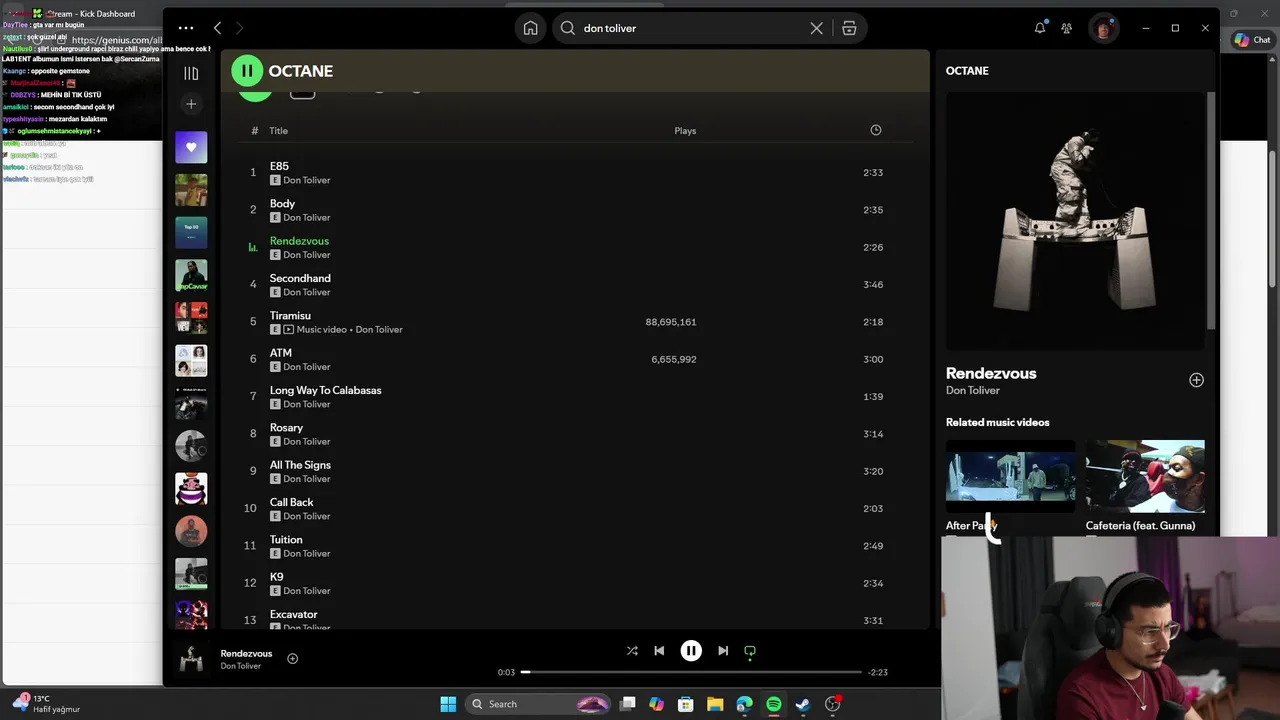This screenshot has height=720, width=1280.
Task: Collapse Your Library sidebar
Action: pyautogui.click(x=191, y=73)
